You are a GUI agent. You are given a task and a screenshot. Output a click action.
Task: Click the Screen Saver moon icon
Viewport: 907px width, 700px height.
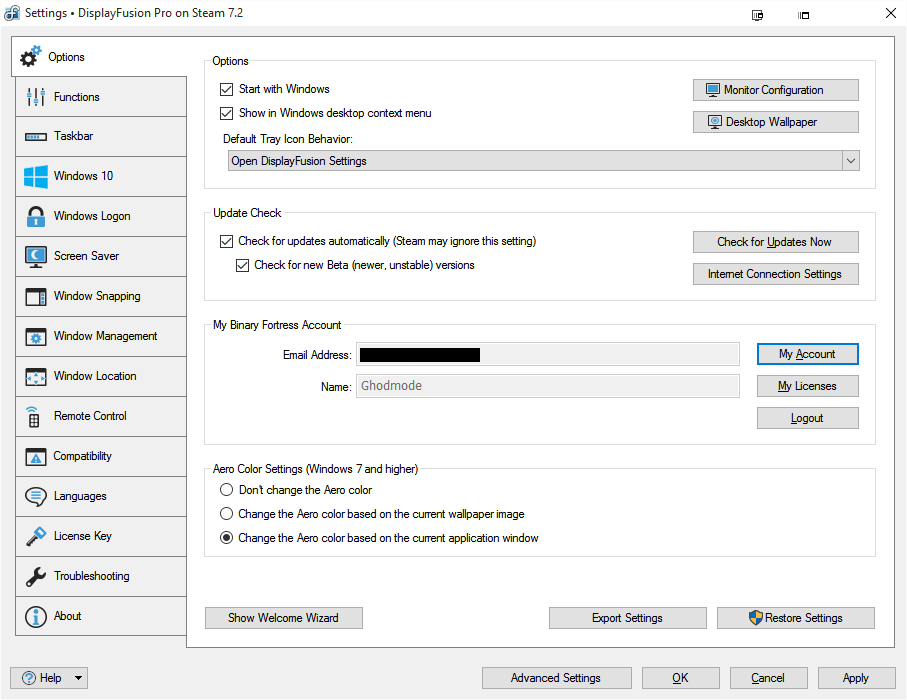pyautogui.click(x=36, y=257)
